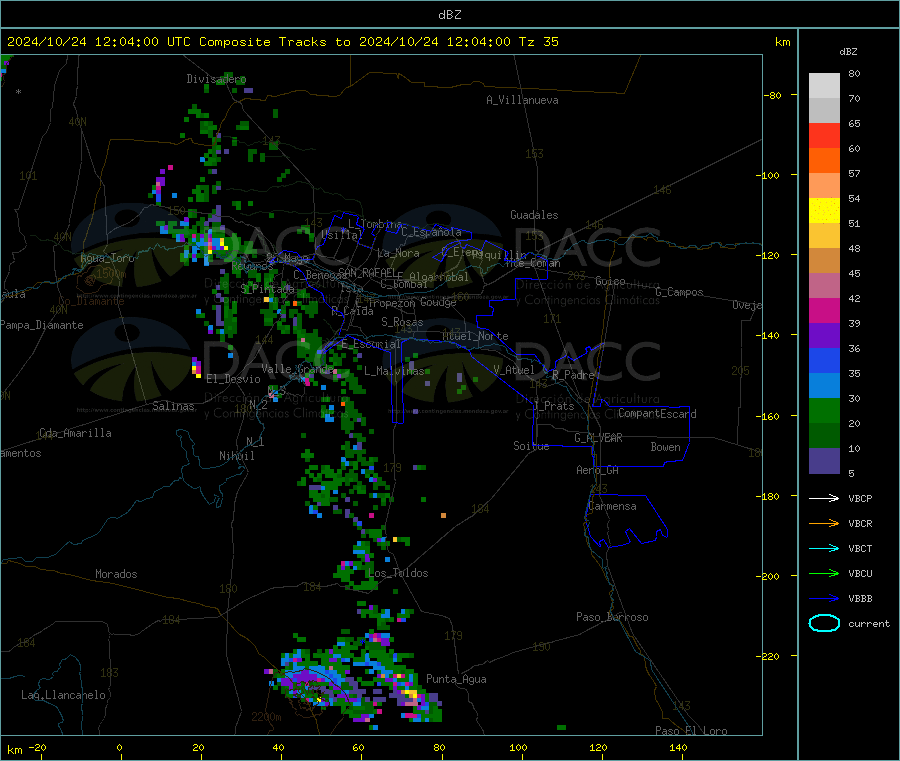Select the red 60-65 dBZ swatch
Viewport: 900px width, 761px height.
pos(824,135)
